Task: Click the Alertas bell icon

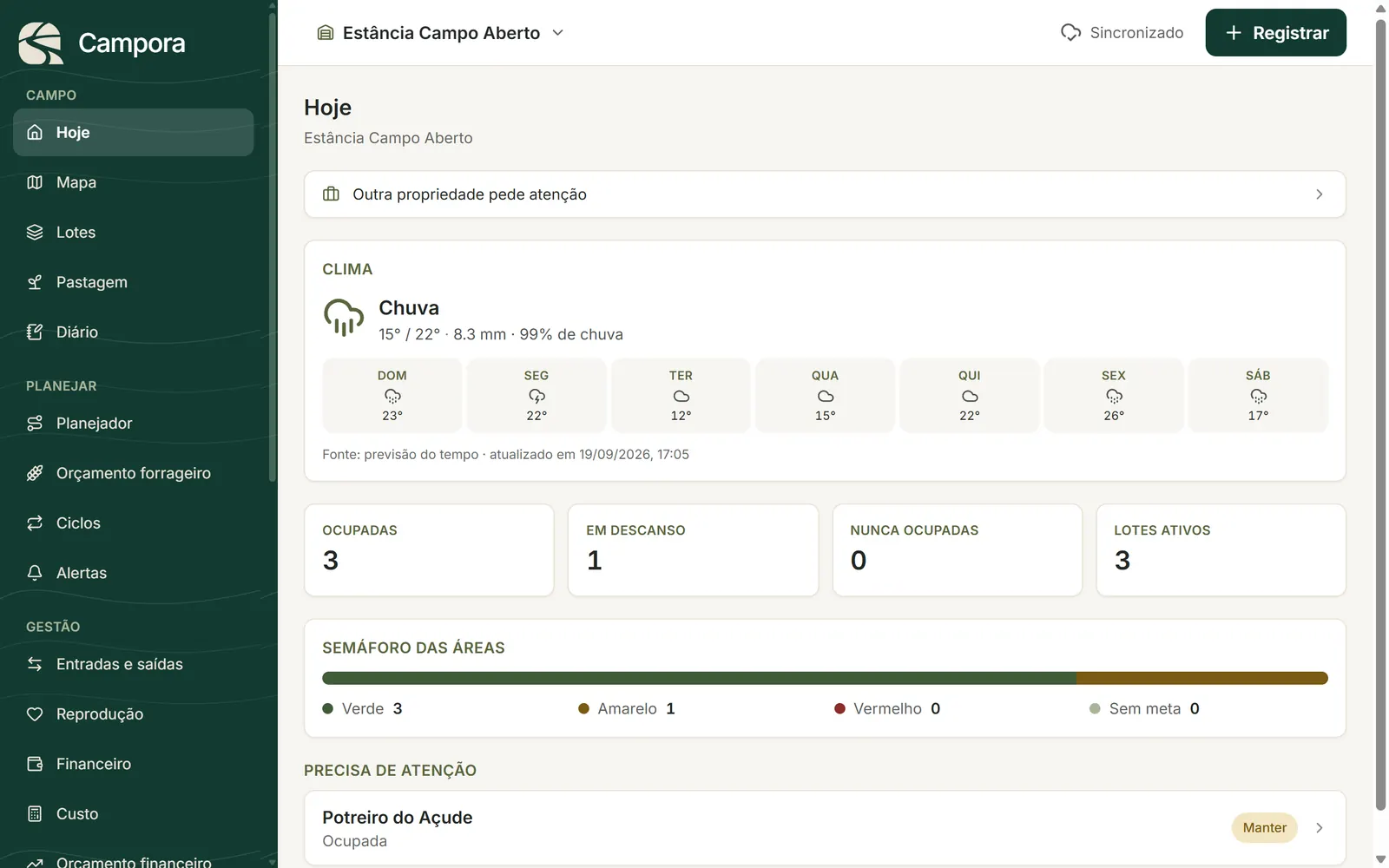Action: (x=35, y=573)
